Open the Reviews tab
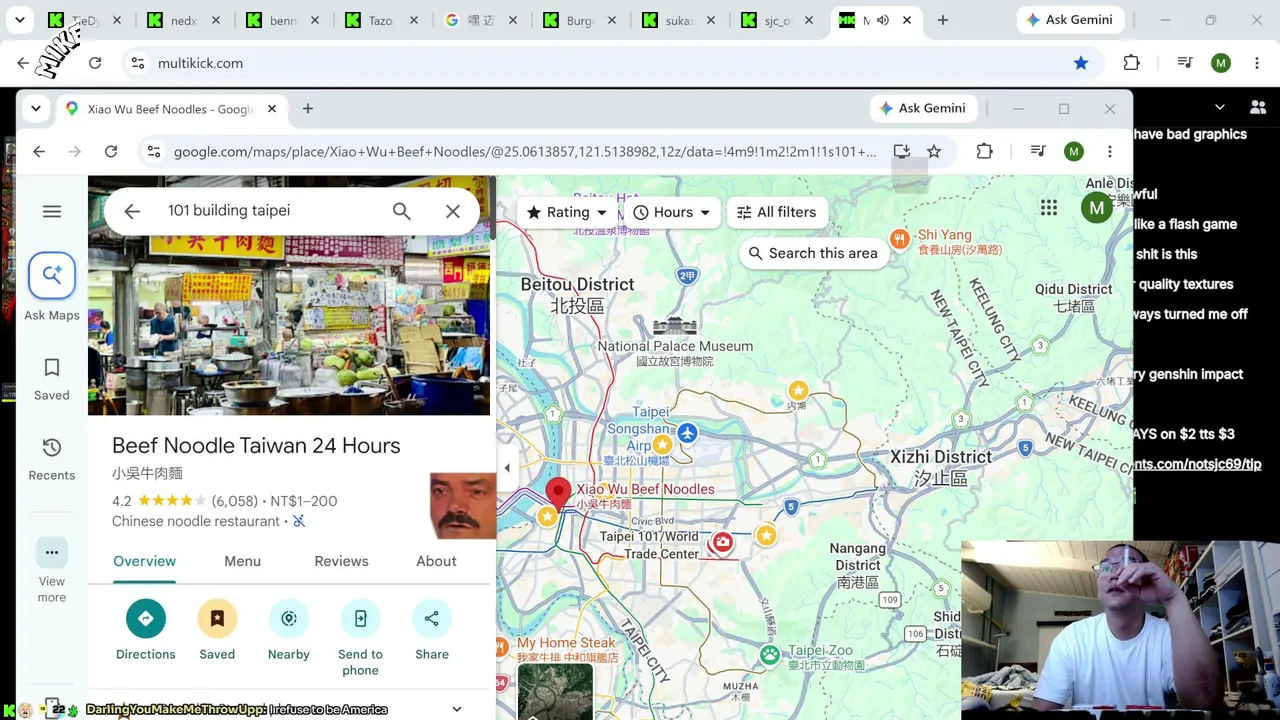 [x=341, y=561]
